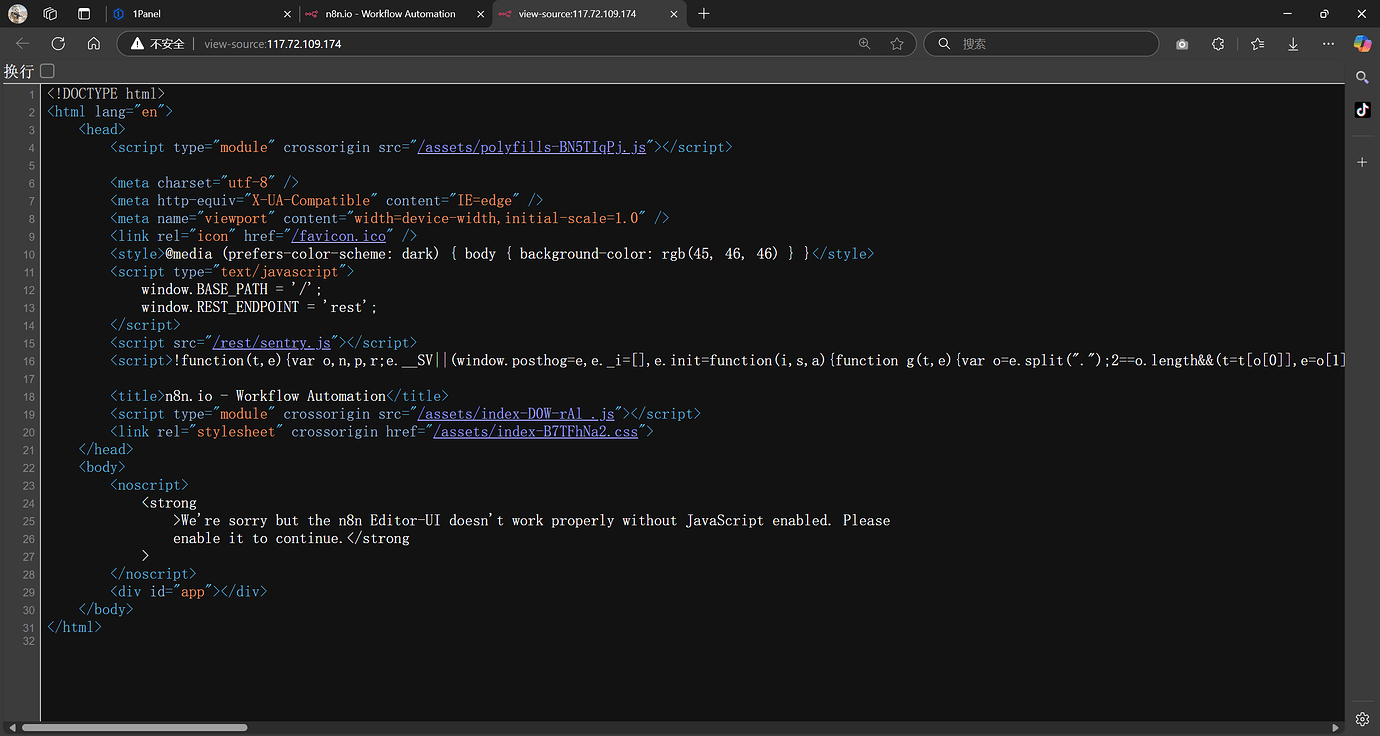Screen dimensions: 1380x736
Task: Expand the tab workspaces icon at top left
Action: click(50, 13)
